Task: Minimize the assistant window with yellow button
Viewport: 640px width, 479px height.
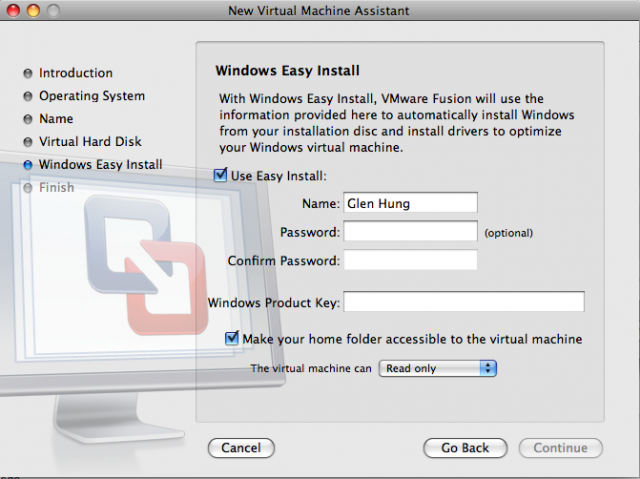Action: pos(33,10)
